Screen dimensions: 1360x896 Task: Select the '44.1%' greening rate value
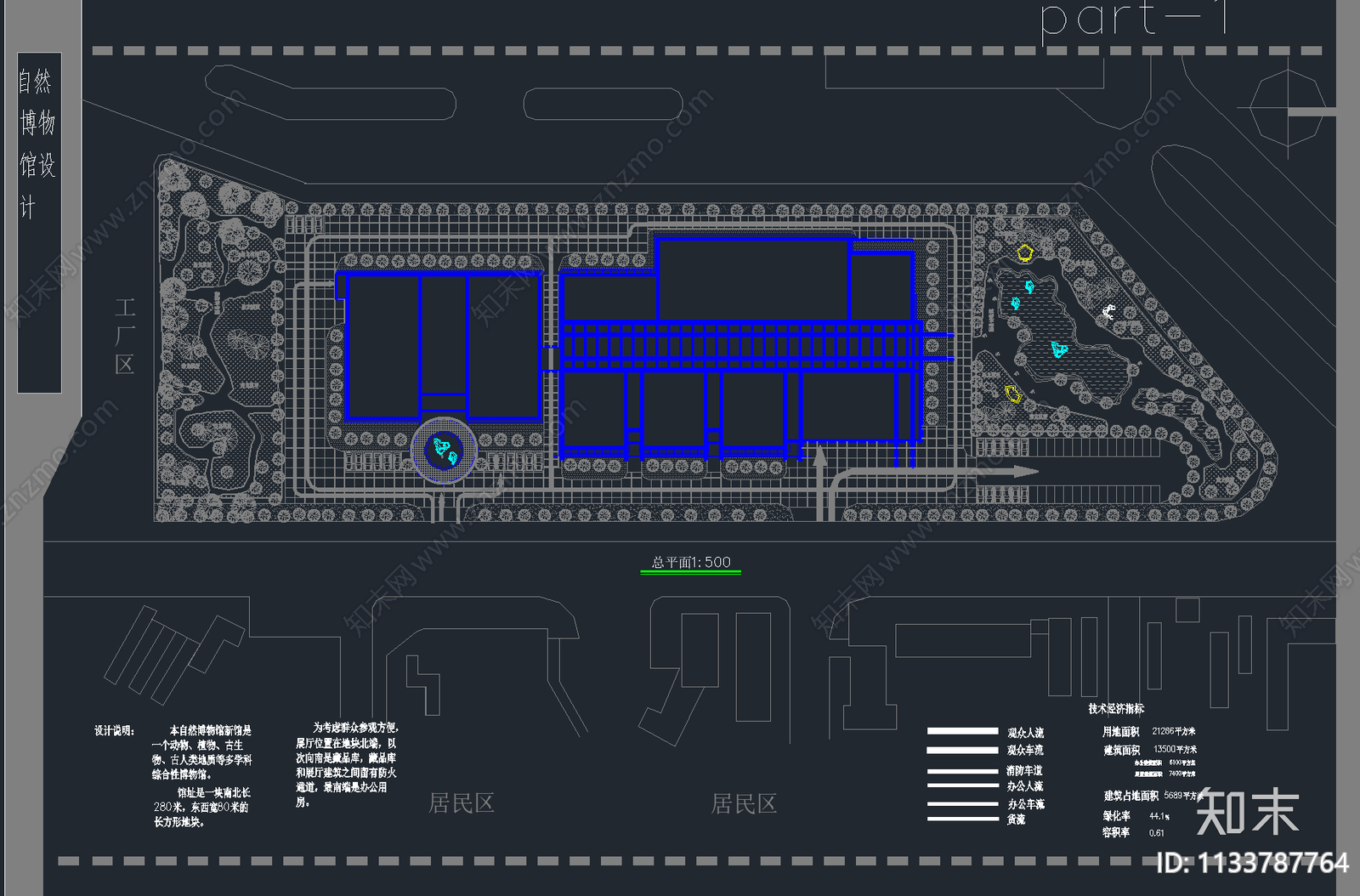click(x=1159, y=816)
